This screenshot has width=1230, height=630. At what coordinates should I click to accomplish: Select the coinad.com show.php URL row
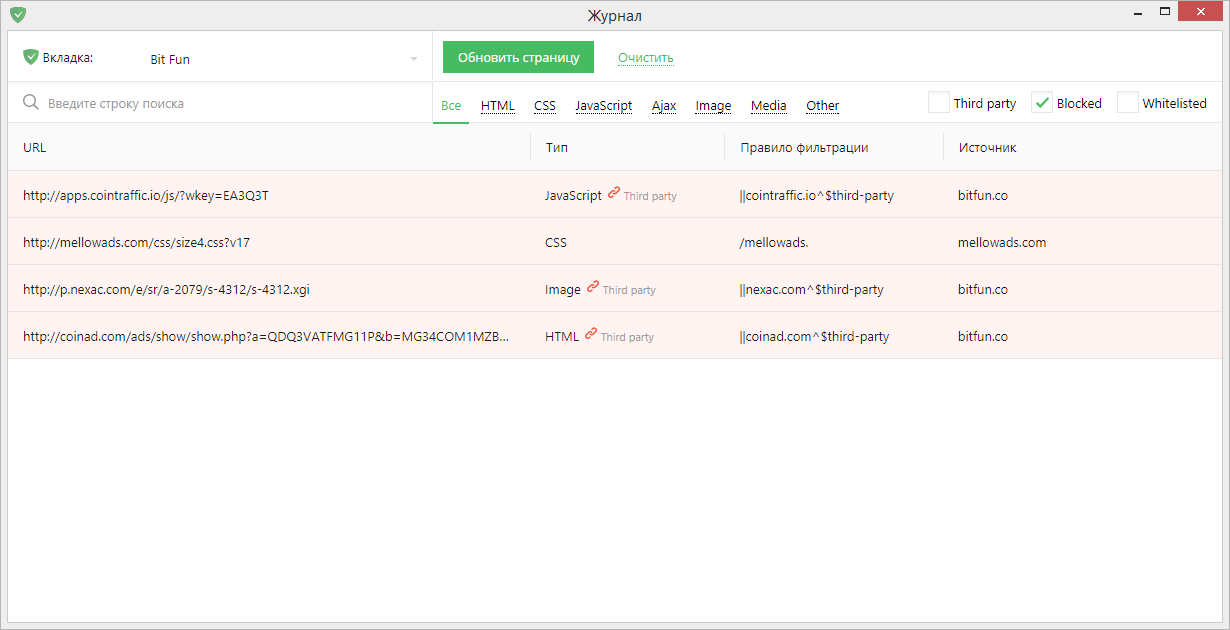click(615, 336)
